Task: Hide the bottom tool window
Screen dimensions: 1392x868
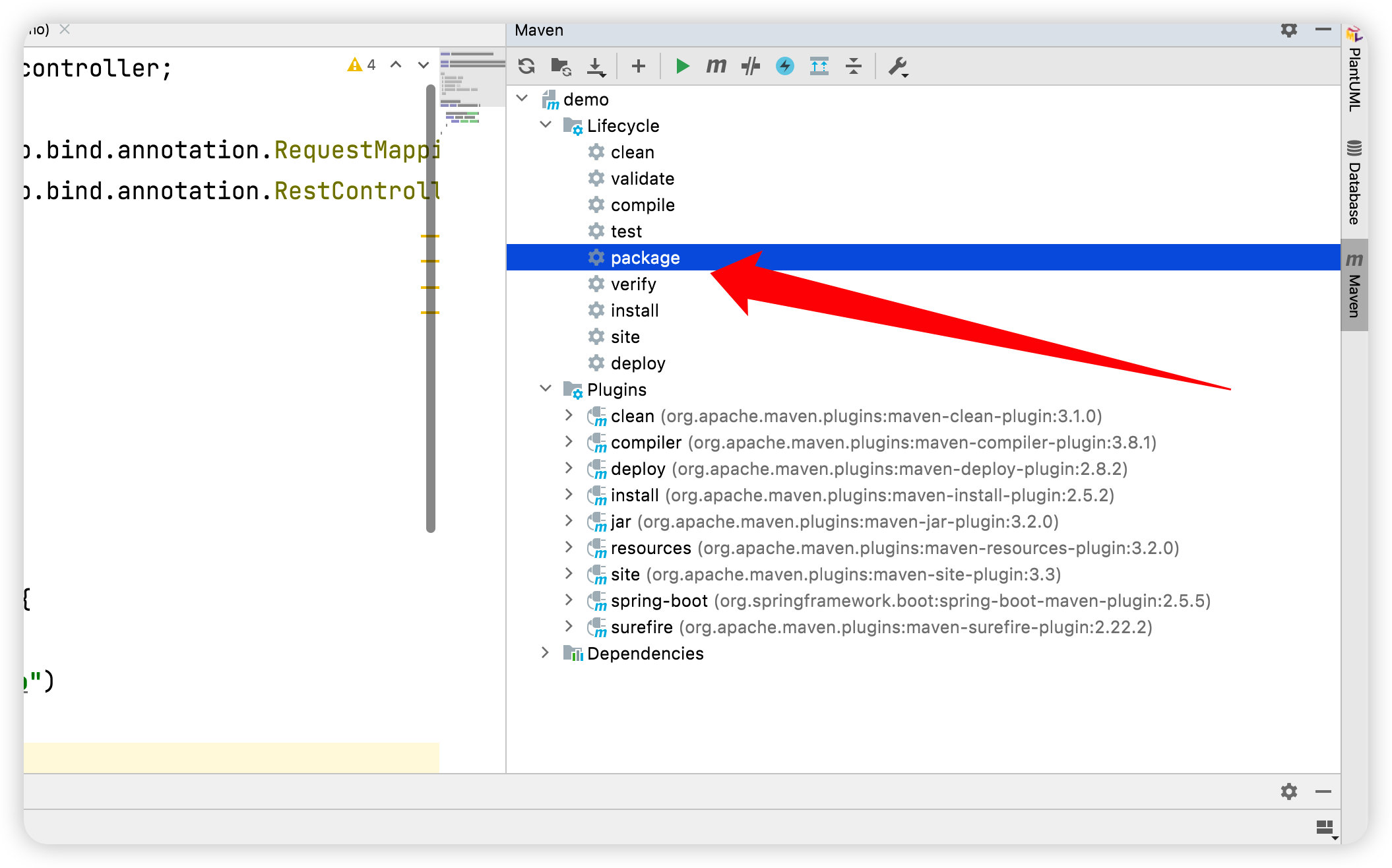Action: tap(1323, 791)
